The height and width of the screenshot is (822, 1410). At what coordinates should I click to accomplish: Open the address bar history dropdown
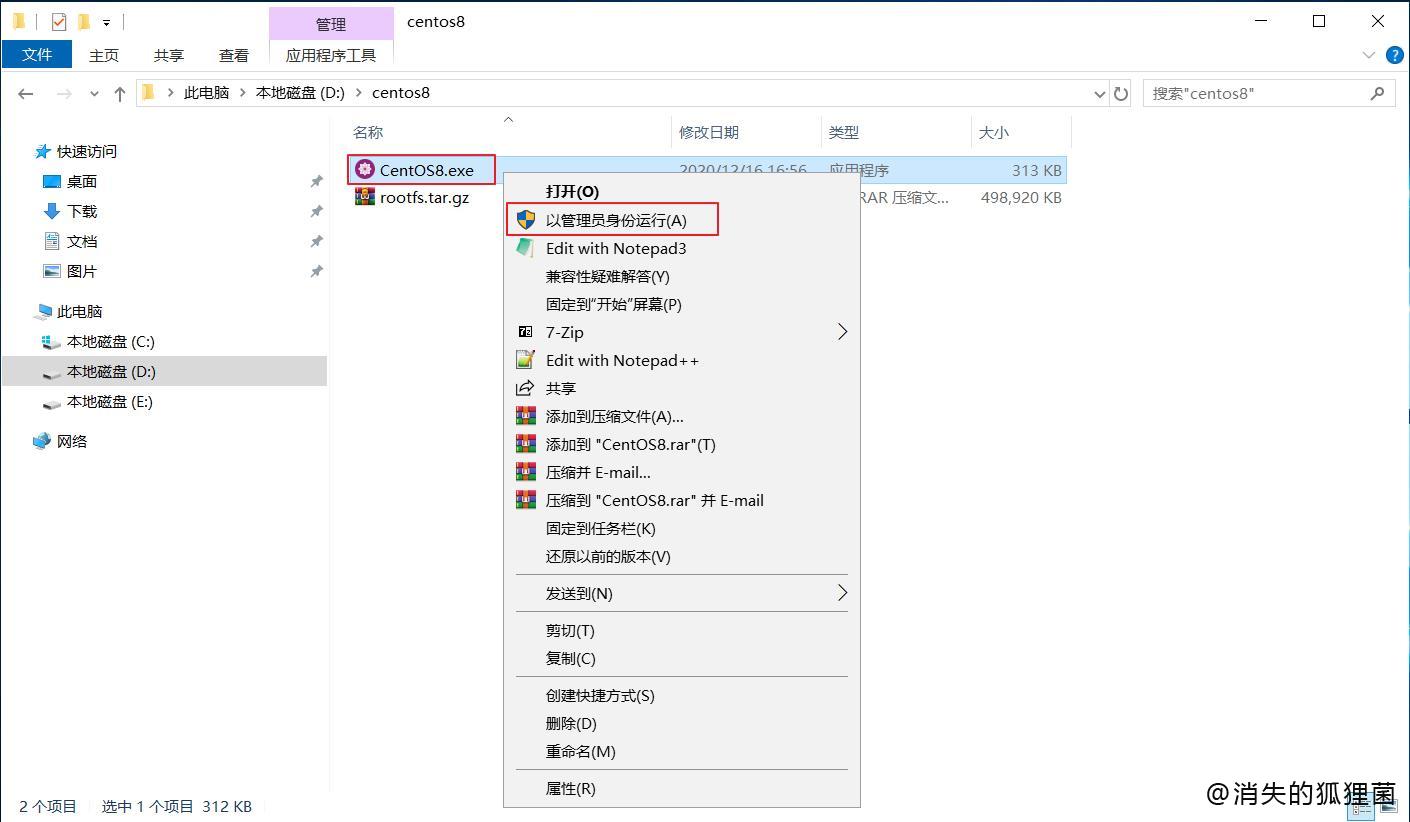(x=1100, y=93)
